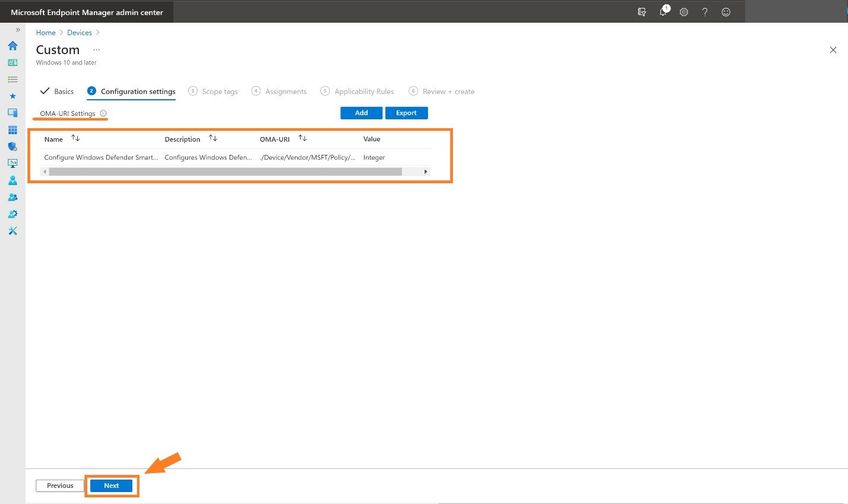Open the Dashboard icon in the sidebar
Viewport: 848px width, 504px height.
[12, 63]
